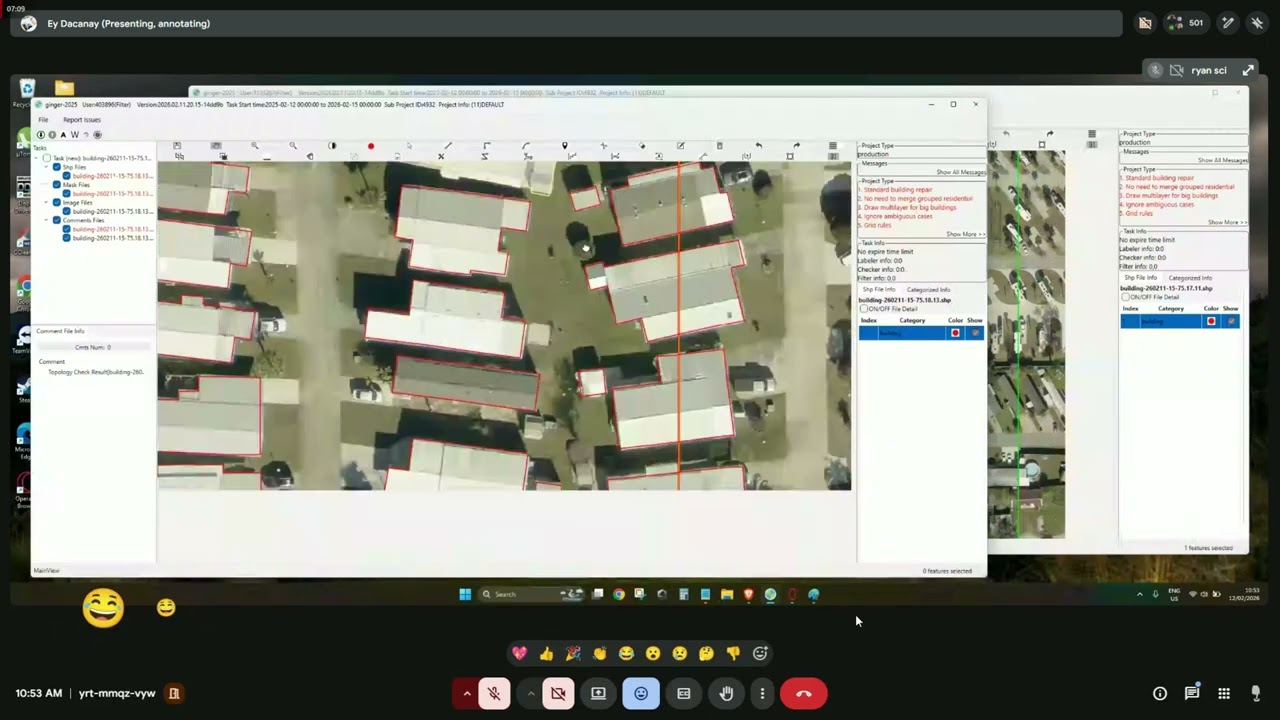
Task: Toggle ON/OFF File Detail in front window
Action: click(x=865, y=309)
